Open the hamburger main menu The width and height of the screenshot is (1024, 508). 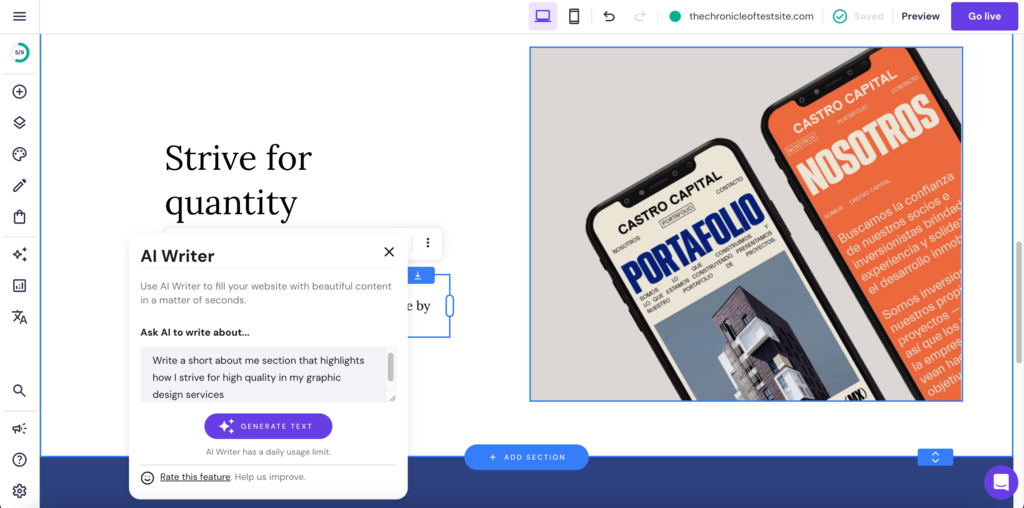19,16
